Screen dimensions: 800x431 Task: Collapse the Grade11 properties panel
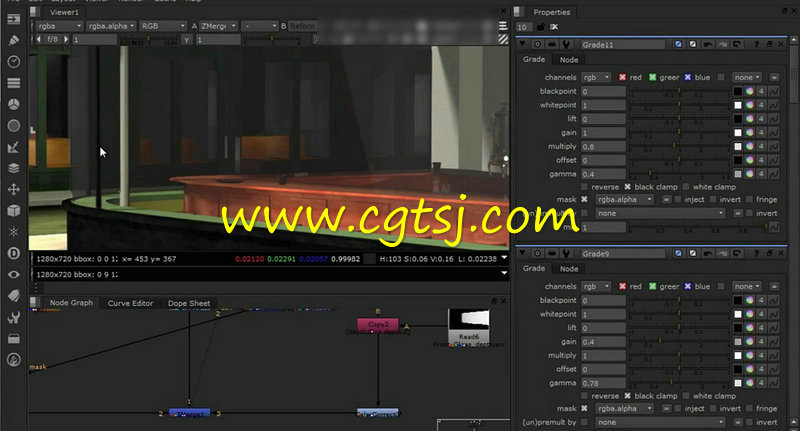(x=522, y=45)
